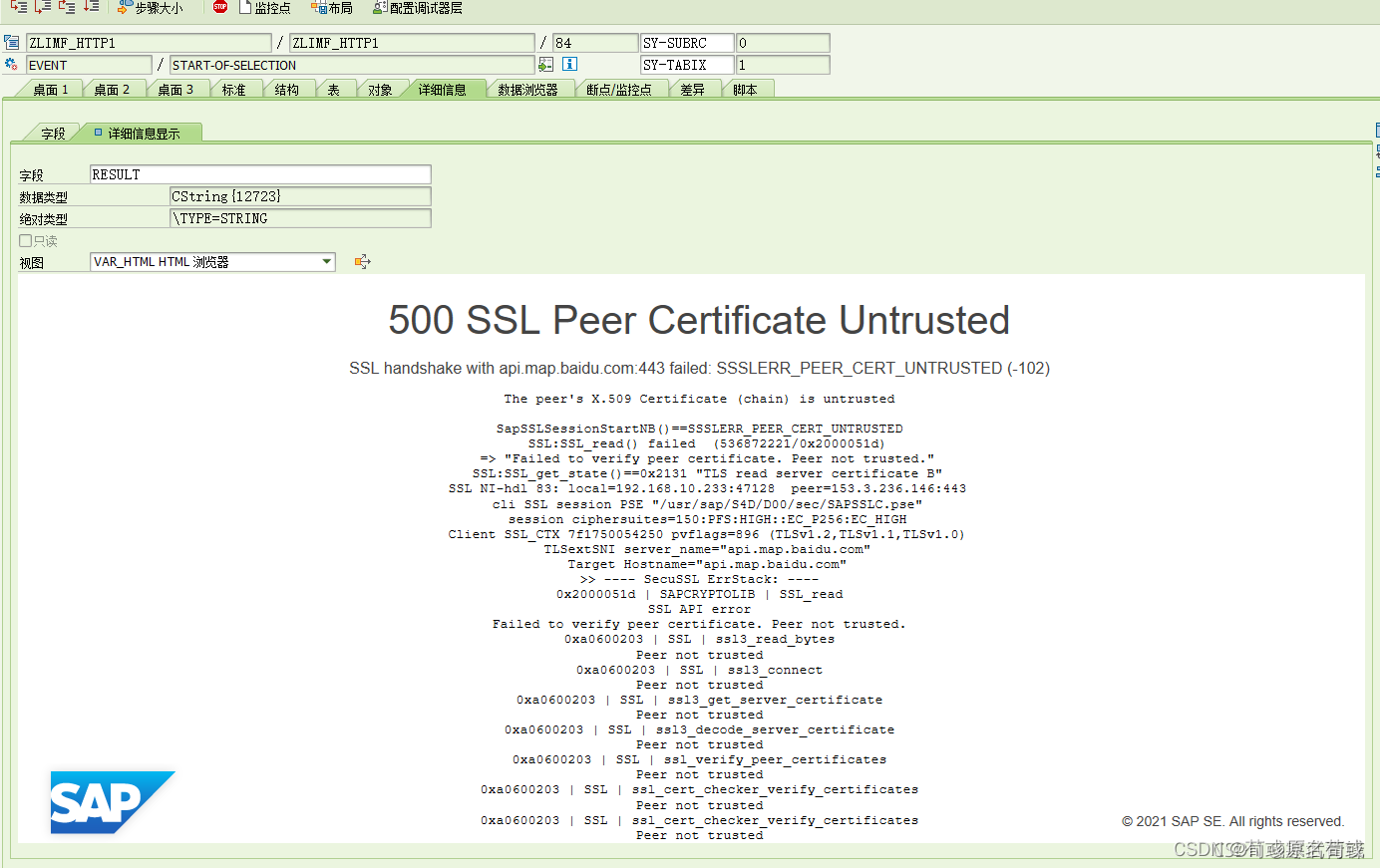Click the SY-SUBRC field

pos(687,43)
